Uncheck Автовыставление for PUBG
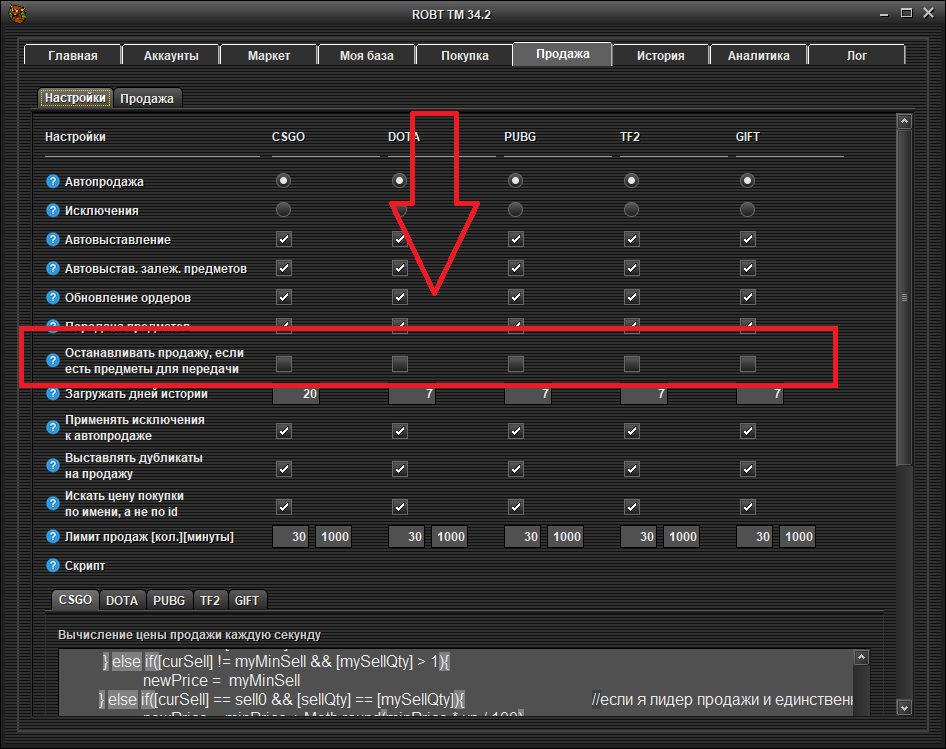This screenshot has height=749, width=946. (515, 240)
